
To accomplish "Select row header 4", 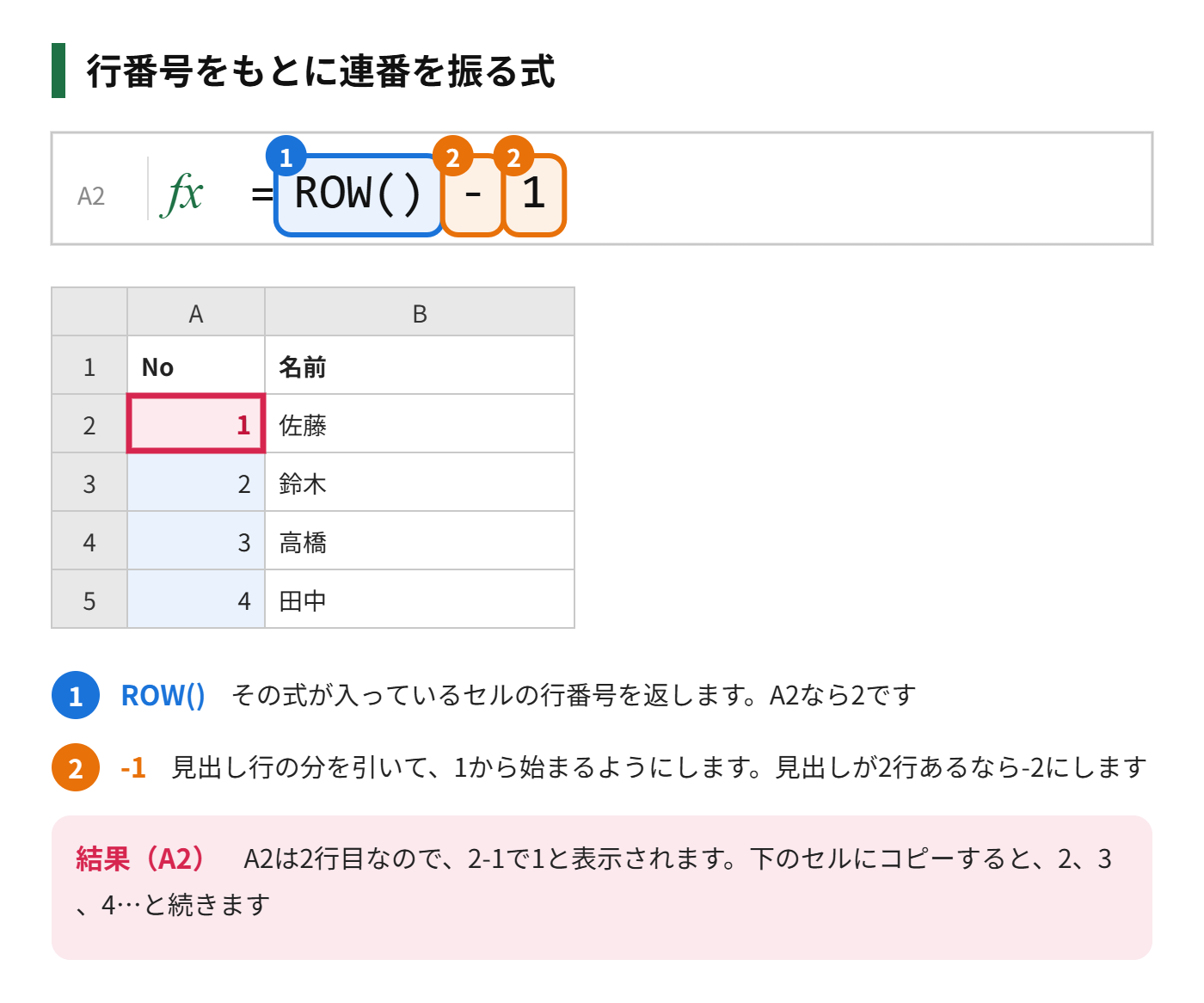I will click(x=89, y=541).
